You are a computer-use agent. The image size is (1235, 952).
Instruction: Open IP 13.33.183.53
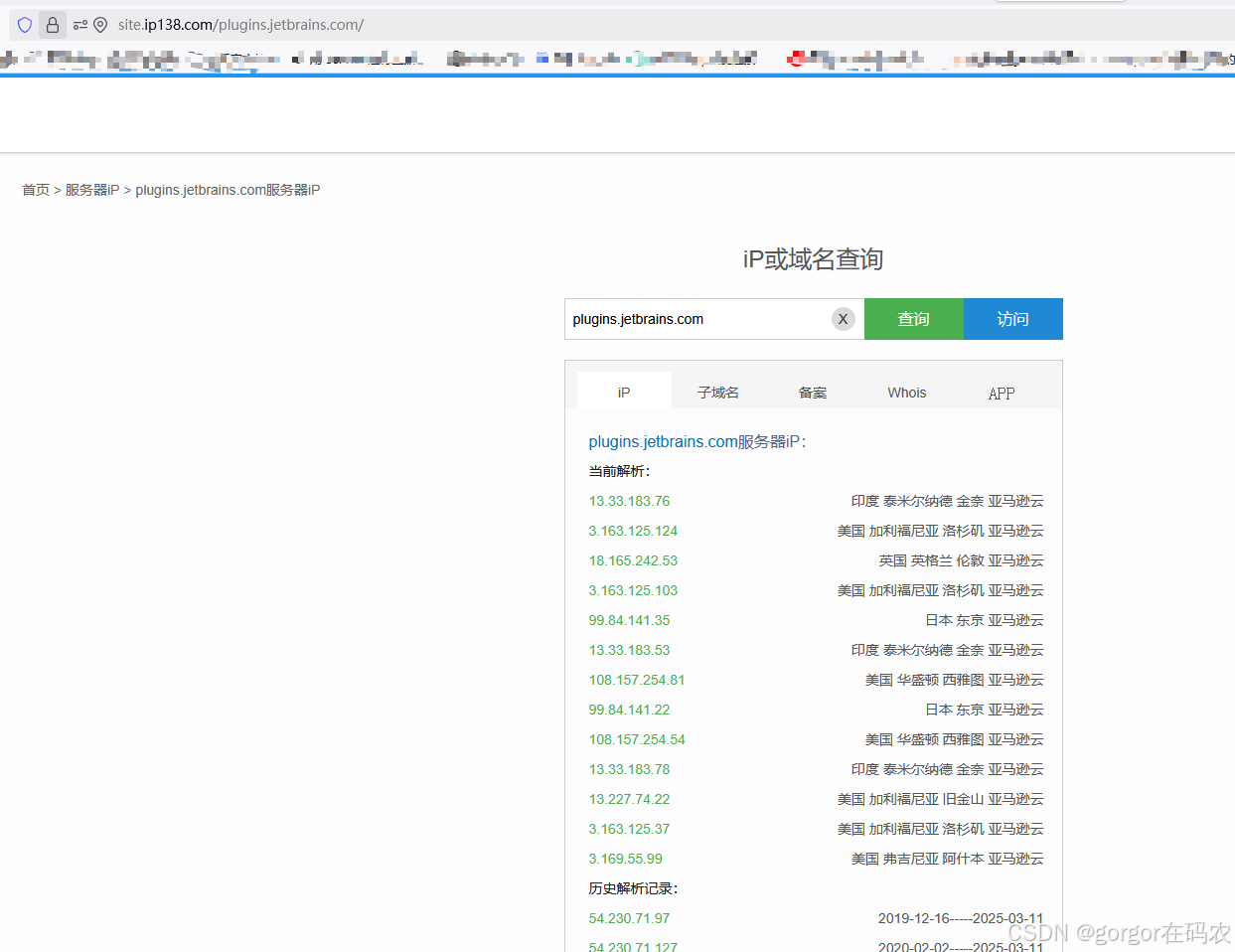click(629, 650)
